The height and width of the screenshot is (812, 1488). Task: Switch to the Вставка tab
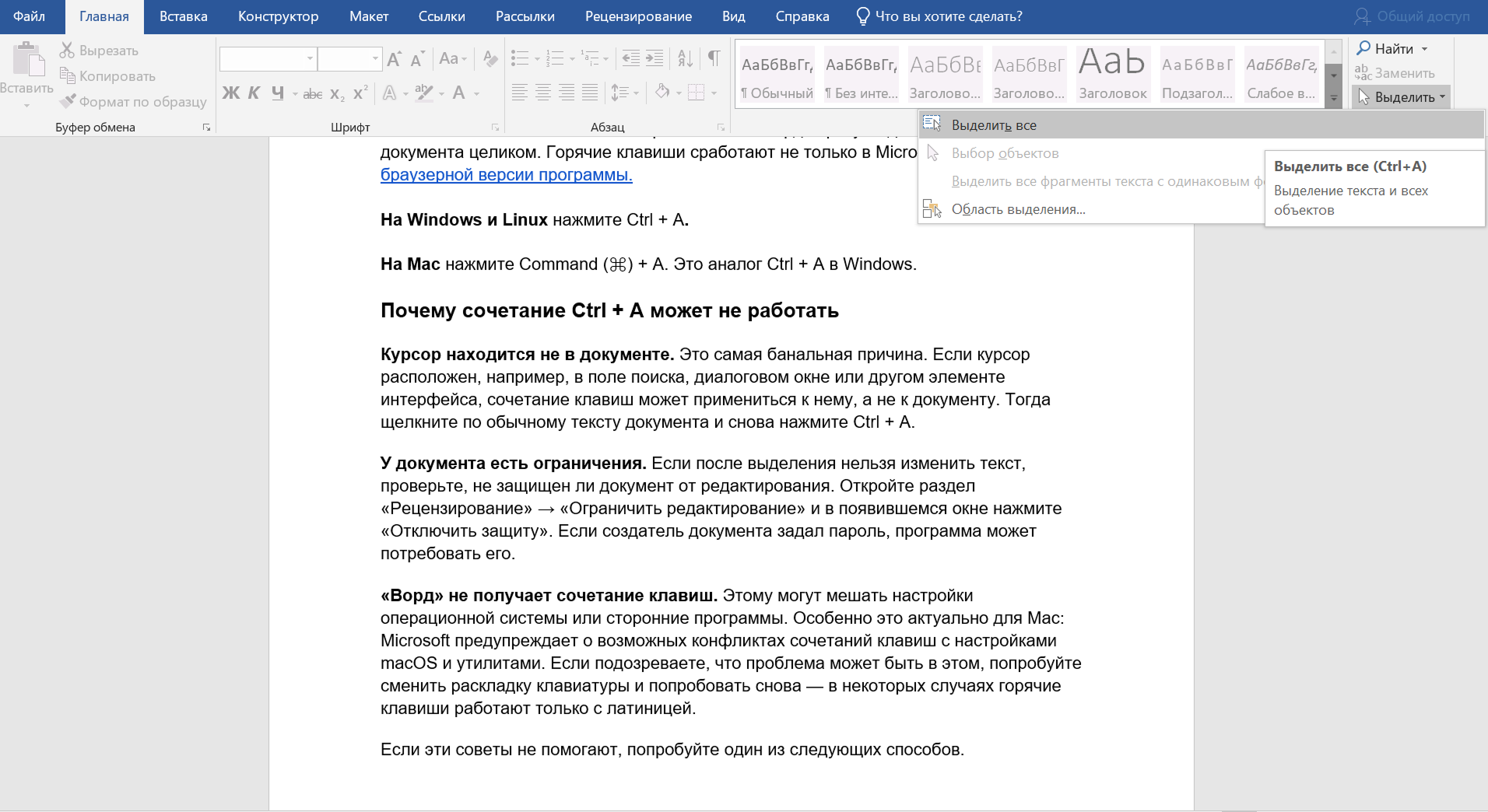(184, 16)
